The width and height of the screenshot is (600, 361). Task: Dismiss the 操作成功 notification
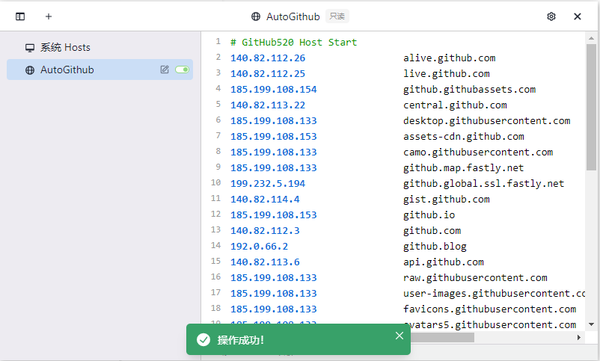(399, 336)
